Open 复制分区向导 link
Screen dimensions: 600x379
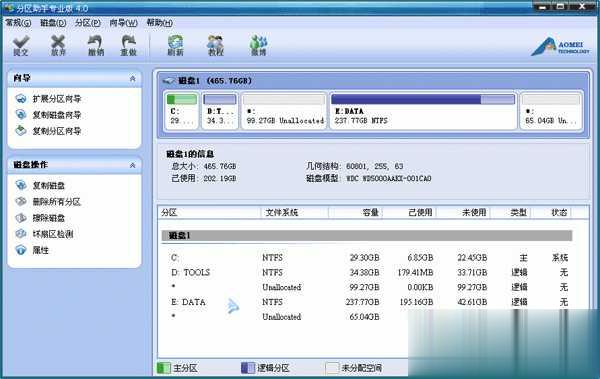[57, 131]
